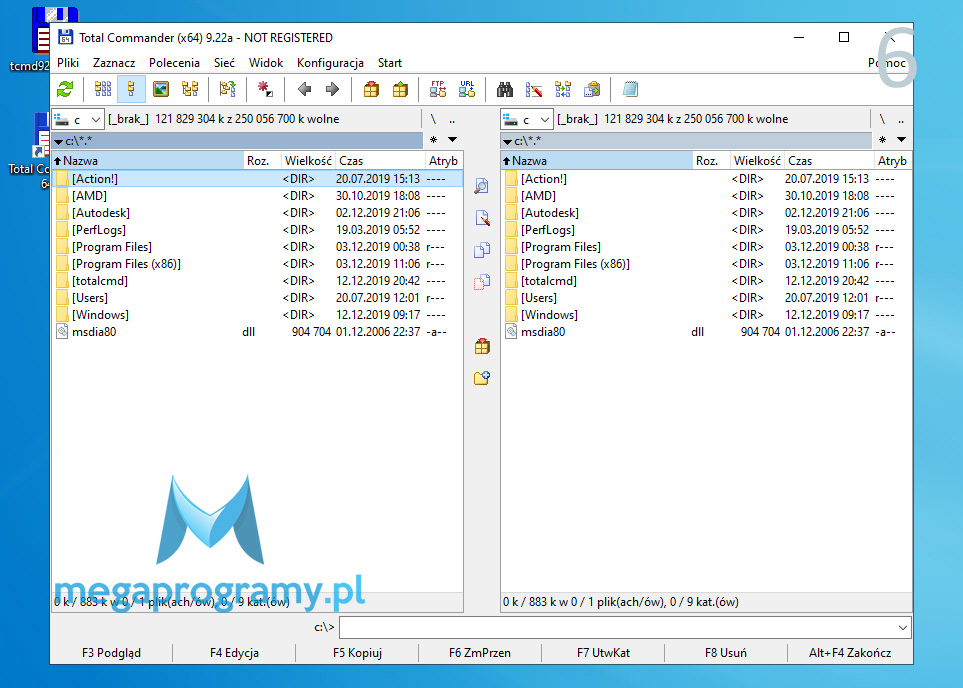Click the edit file icon in the middle bar
Viewport: 963px width, 688px height.
tap(482, 217)
